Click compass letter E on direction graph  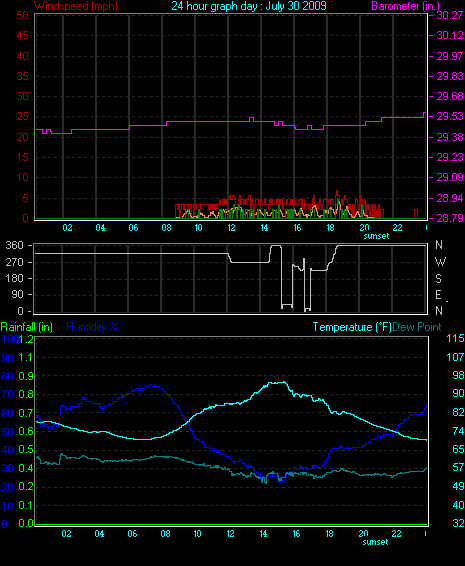coord(438,295)
